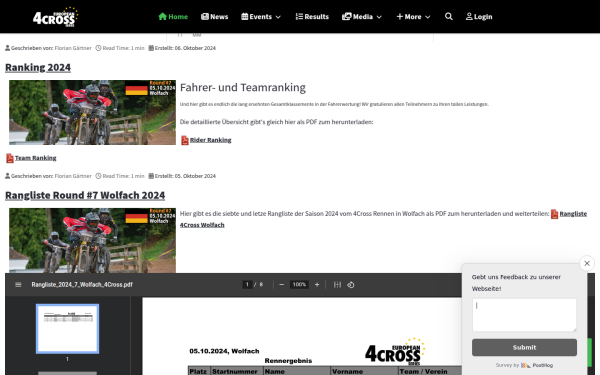
Task: Expand the Media dropdown menu
Action: coord(362,17)
